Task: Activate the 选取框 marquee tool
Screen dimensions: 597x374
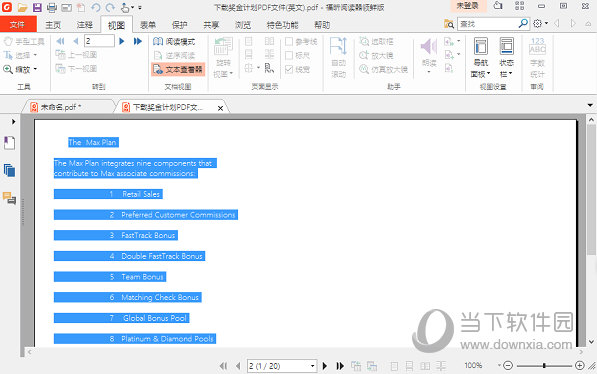Action: (376, 41)
